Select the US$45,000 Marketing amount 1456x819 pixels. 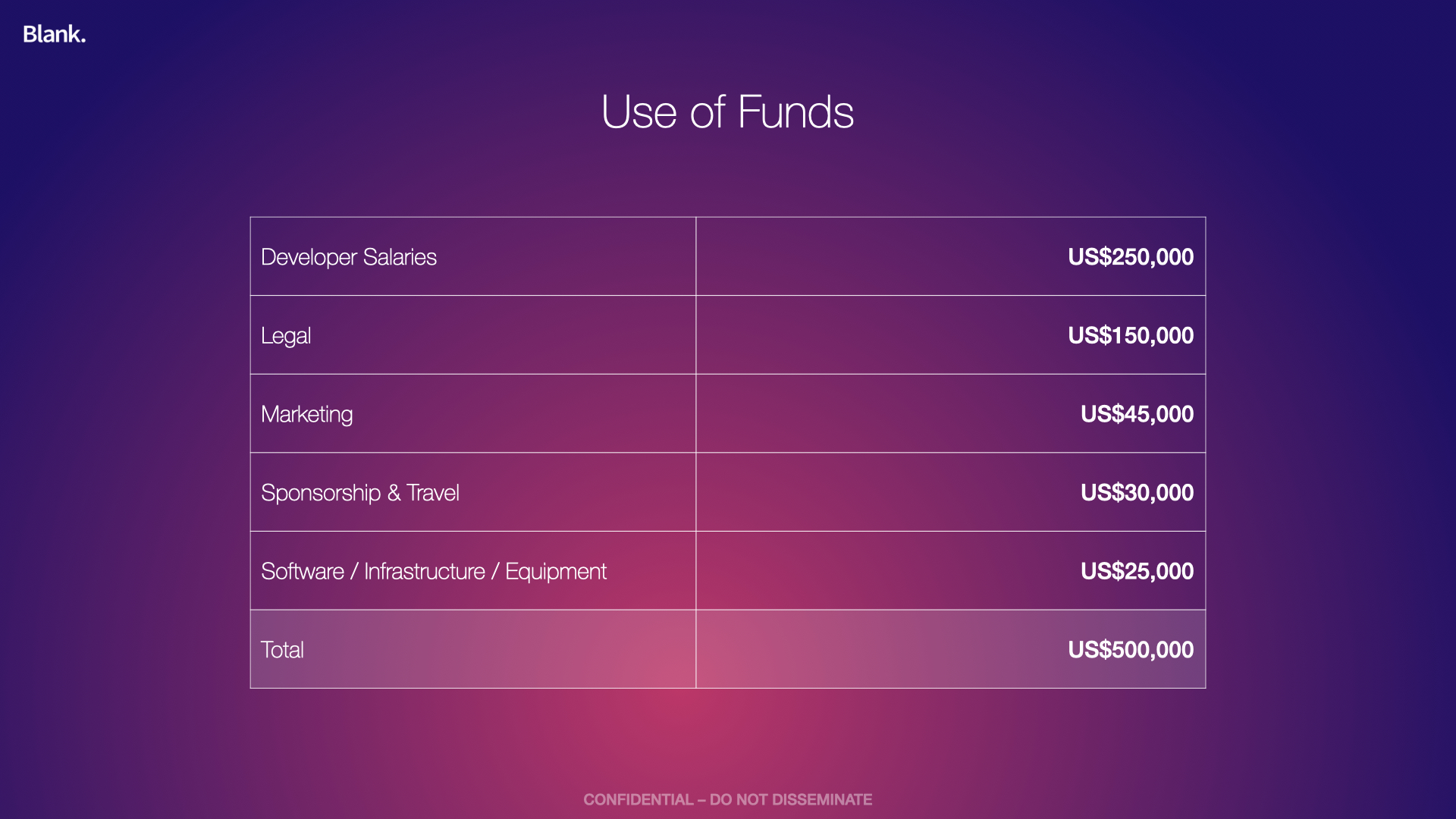pos(1136,414)
